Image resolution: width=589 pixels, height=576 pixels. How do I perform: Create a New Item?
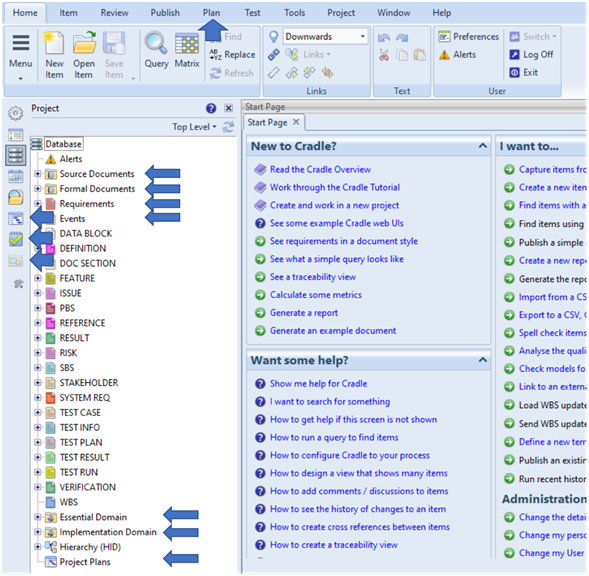(54, 54)
